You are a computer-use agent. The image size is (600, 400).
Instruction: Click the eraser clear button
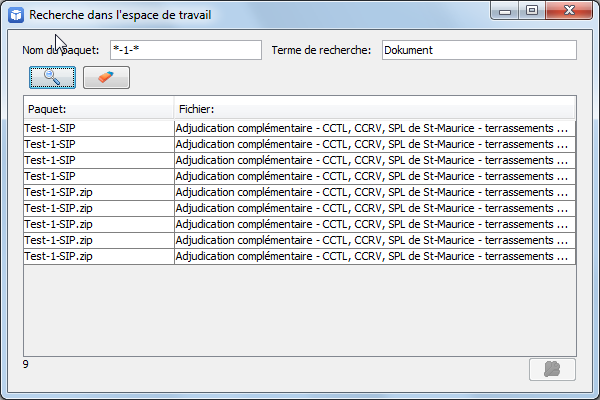pos(106,77)
